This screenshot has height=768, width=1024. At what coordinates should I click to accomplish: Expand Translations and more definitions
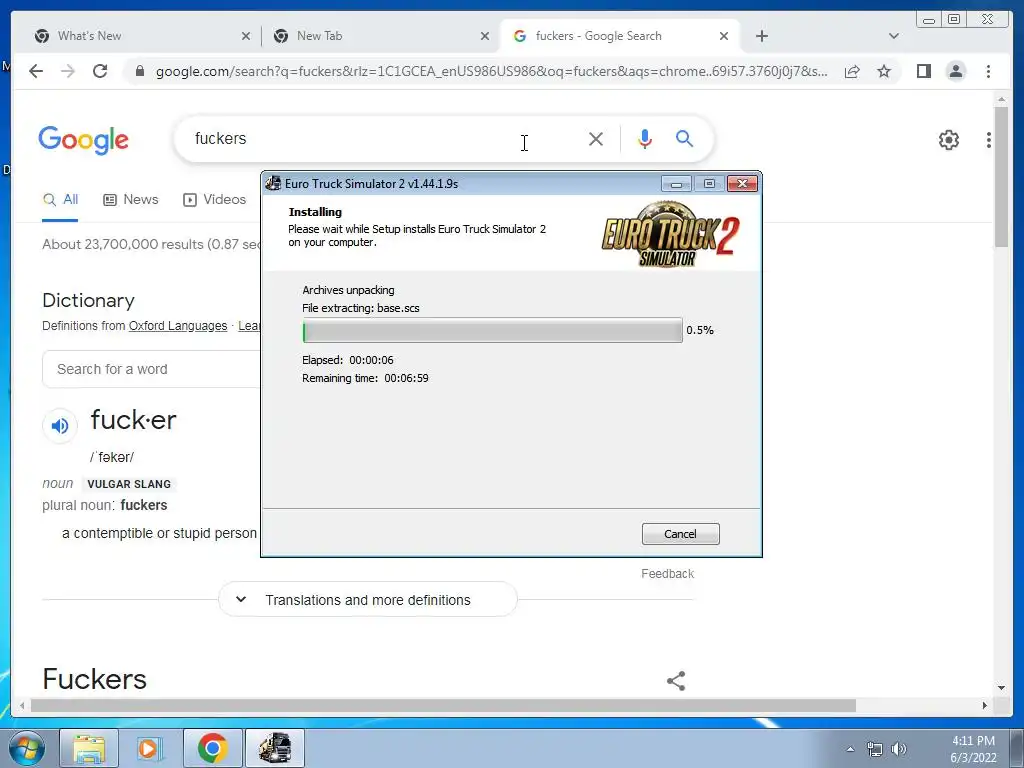coord(368,600)
